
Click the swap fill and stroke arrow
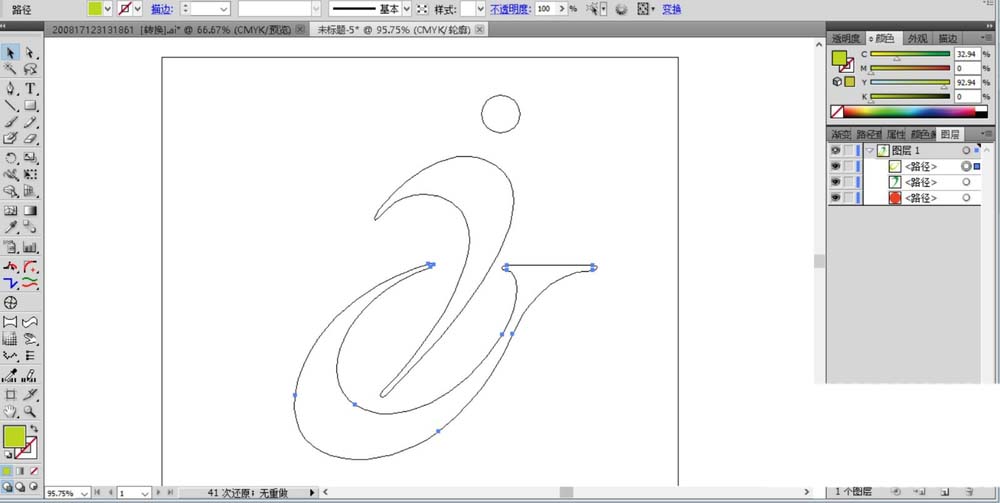pyautogui.click(x=33, y=428)
